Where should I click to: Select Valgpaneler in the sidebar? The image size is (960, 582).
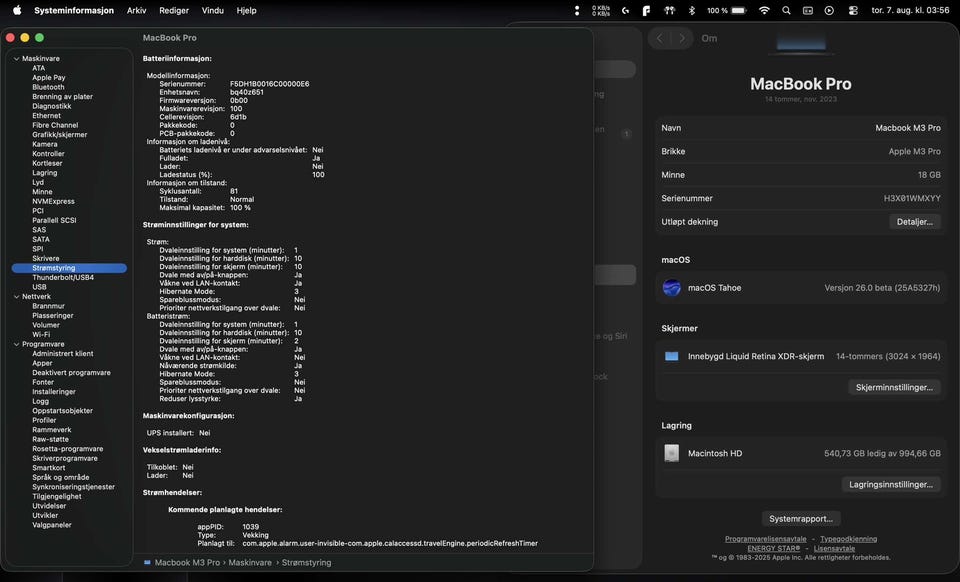click(52, 525)
